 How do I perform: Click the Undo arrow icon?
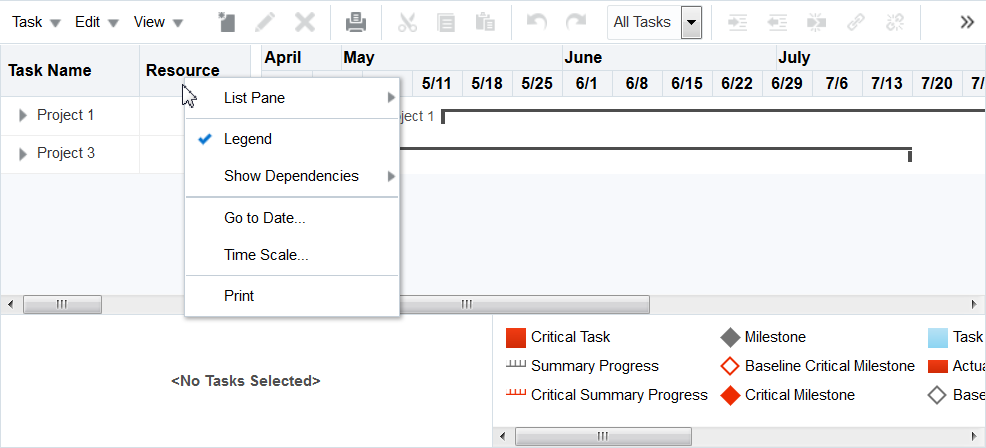coord(536,22)
